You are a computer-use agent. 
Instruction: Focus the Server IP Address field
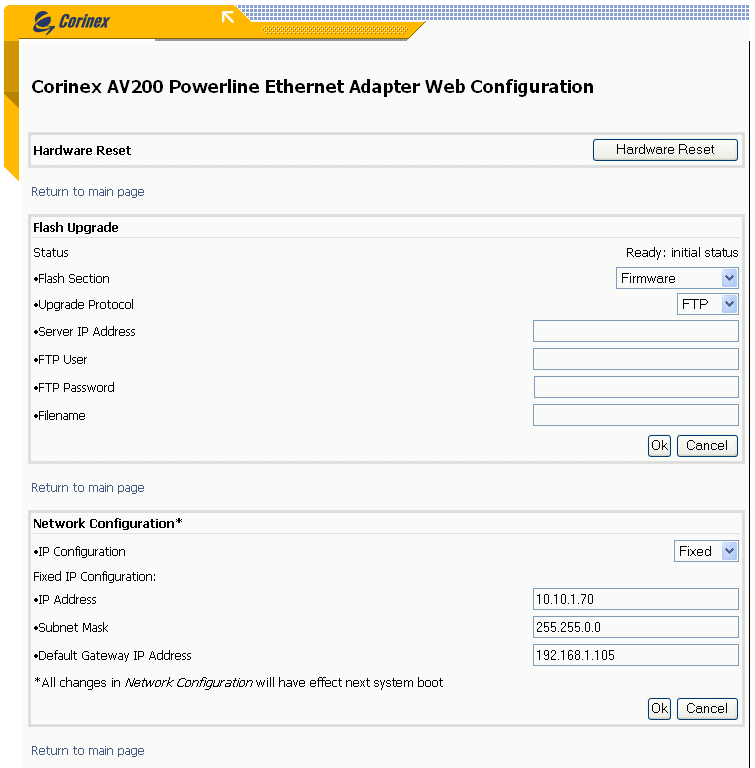tap(635, 331)
